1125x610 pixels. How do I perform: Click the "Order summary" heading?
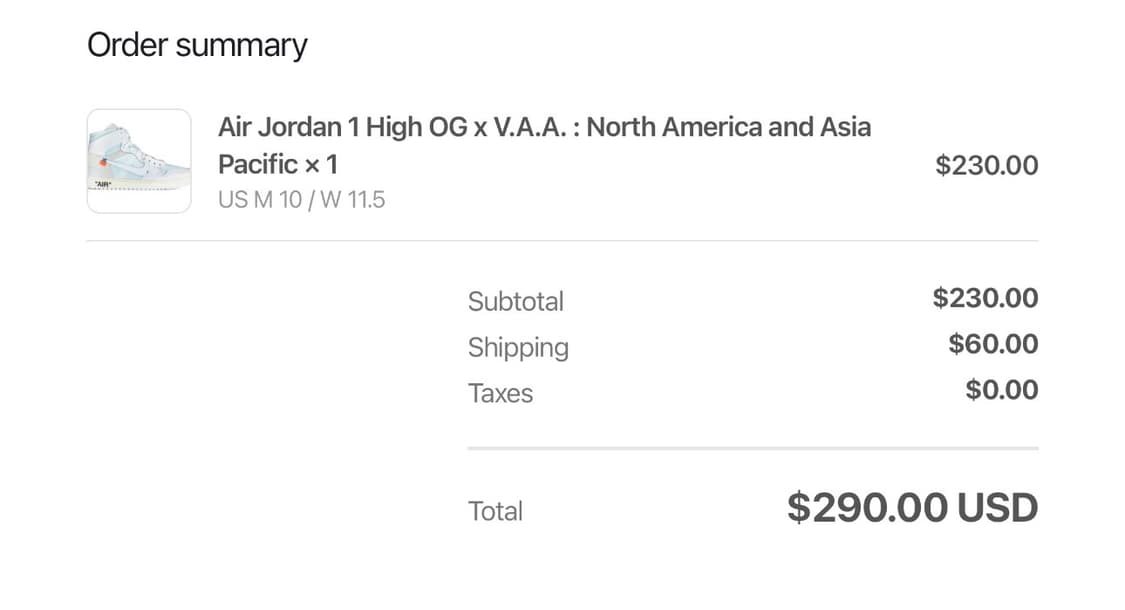click(x=197, y=45)
